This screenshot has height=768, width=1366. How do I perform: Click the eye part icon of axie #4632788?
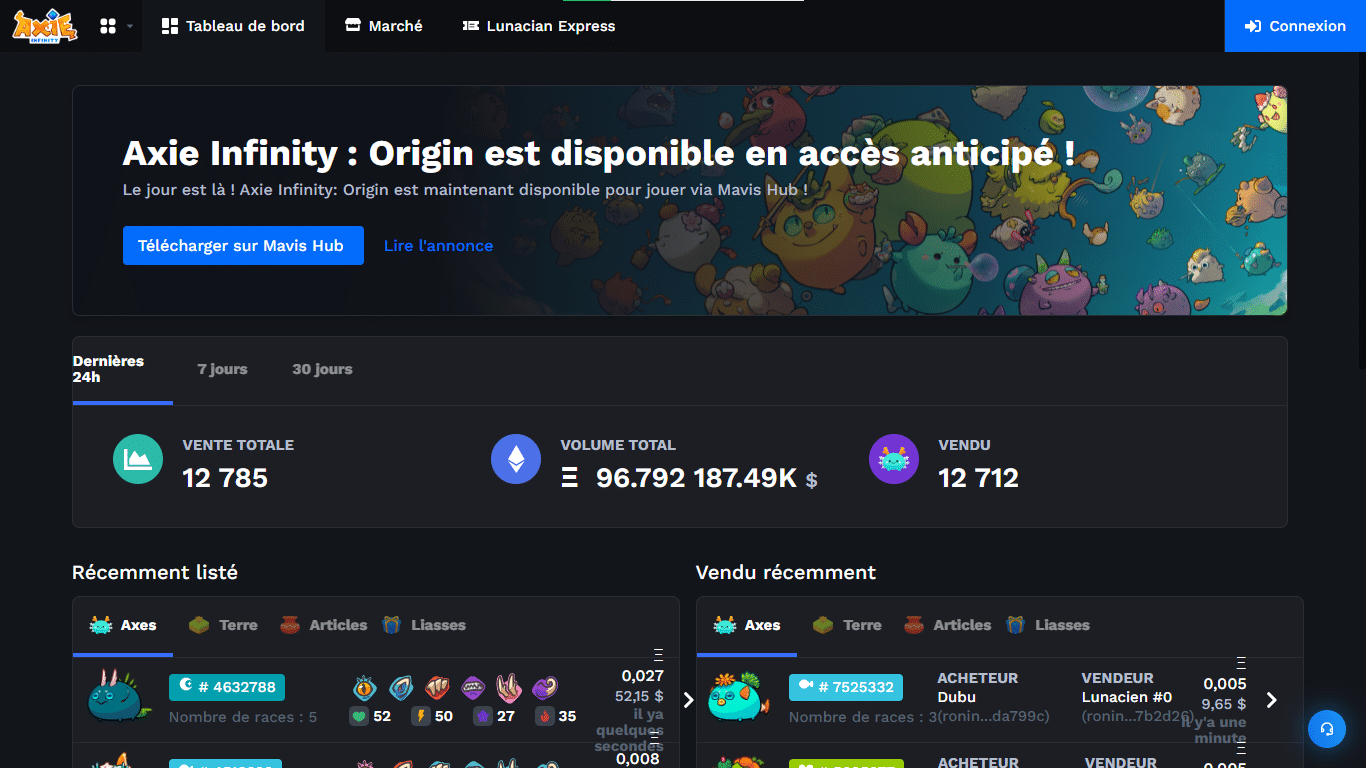pos(365,688)
